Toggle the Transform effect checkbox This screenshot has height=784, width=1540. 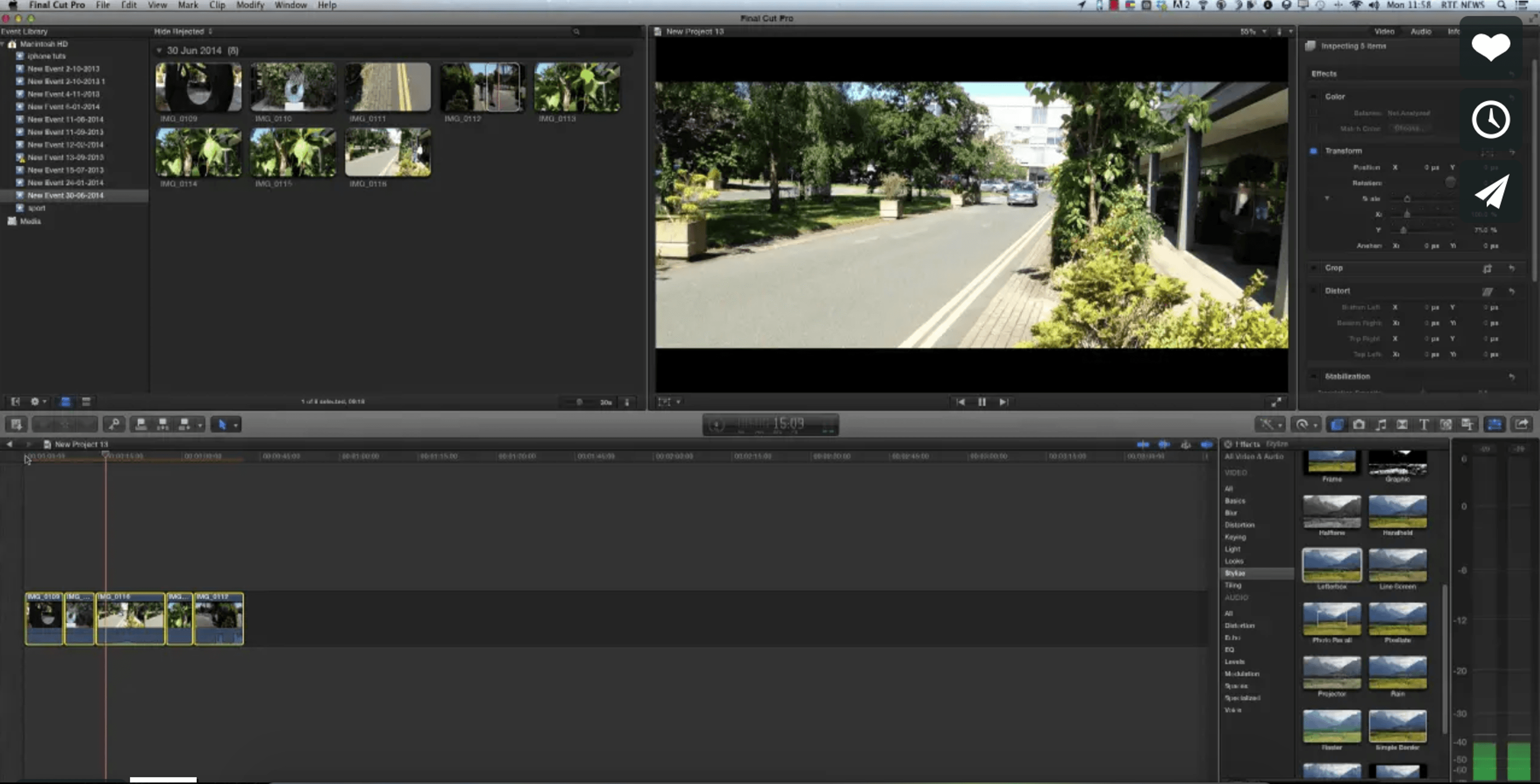[1313, 151]
